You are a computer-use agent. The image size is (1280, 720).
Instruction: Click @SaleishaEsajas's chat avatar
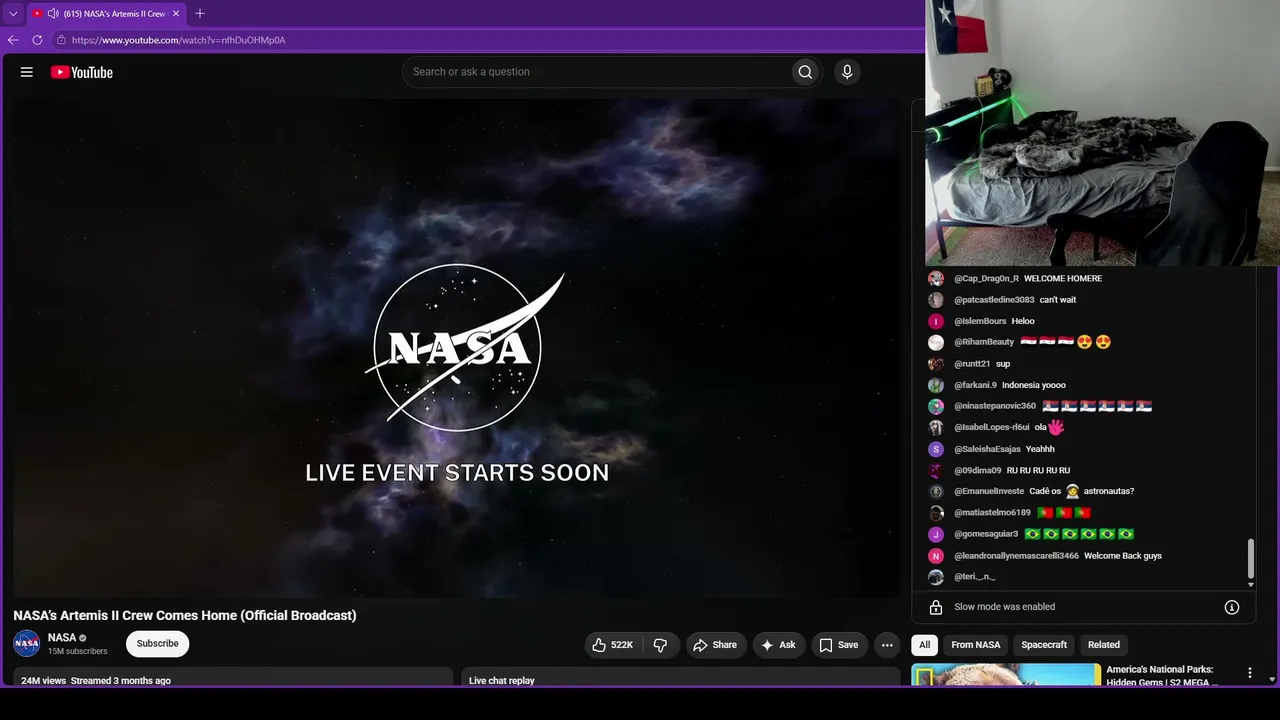click(936, 449)
